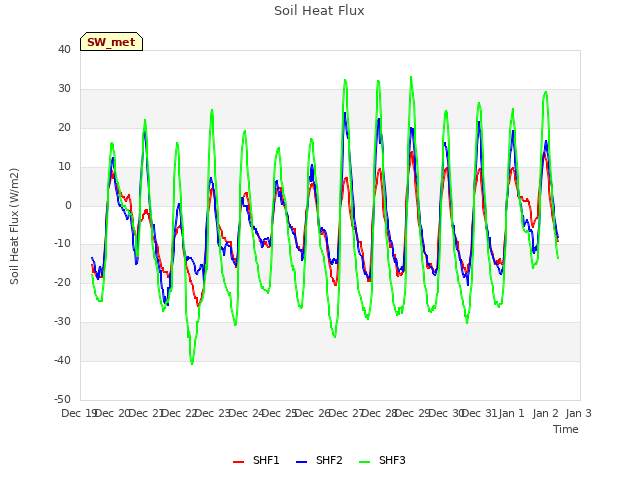Toggle SHF3 series in legend
The width and height of the screenshot is (640, 480).
(x=382, y=460)
